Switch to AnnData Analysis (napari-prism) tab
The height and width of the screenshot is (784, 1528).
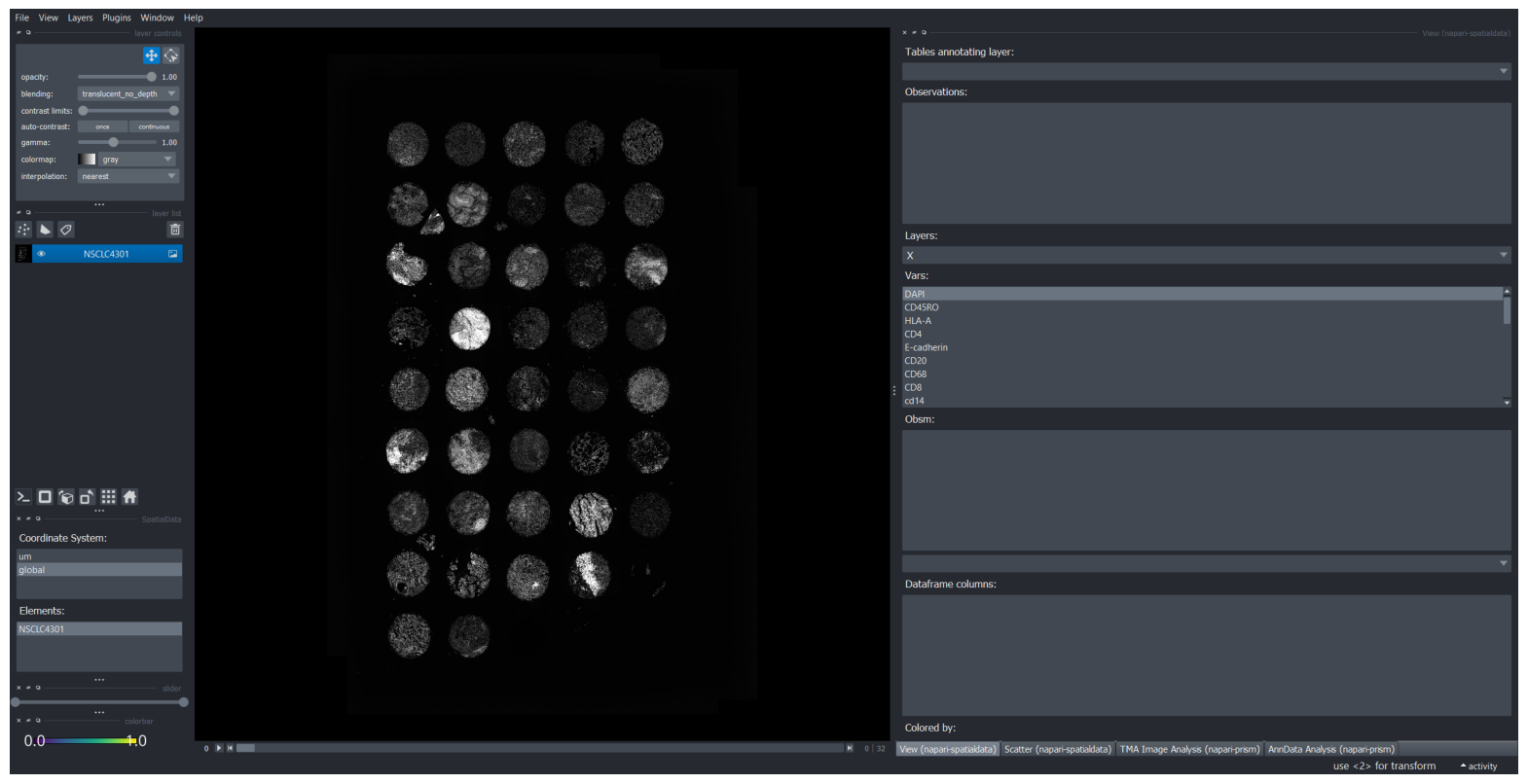pos(1330,749)
